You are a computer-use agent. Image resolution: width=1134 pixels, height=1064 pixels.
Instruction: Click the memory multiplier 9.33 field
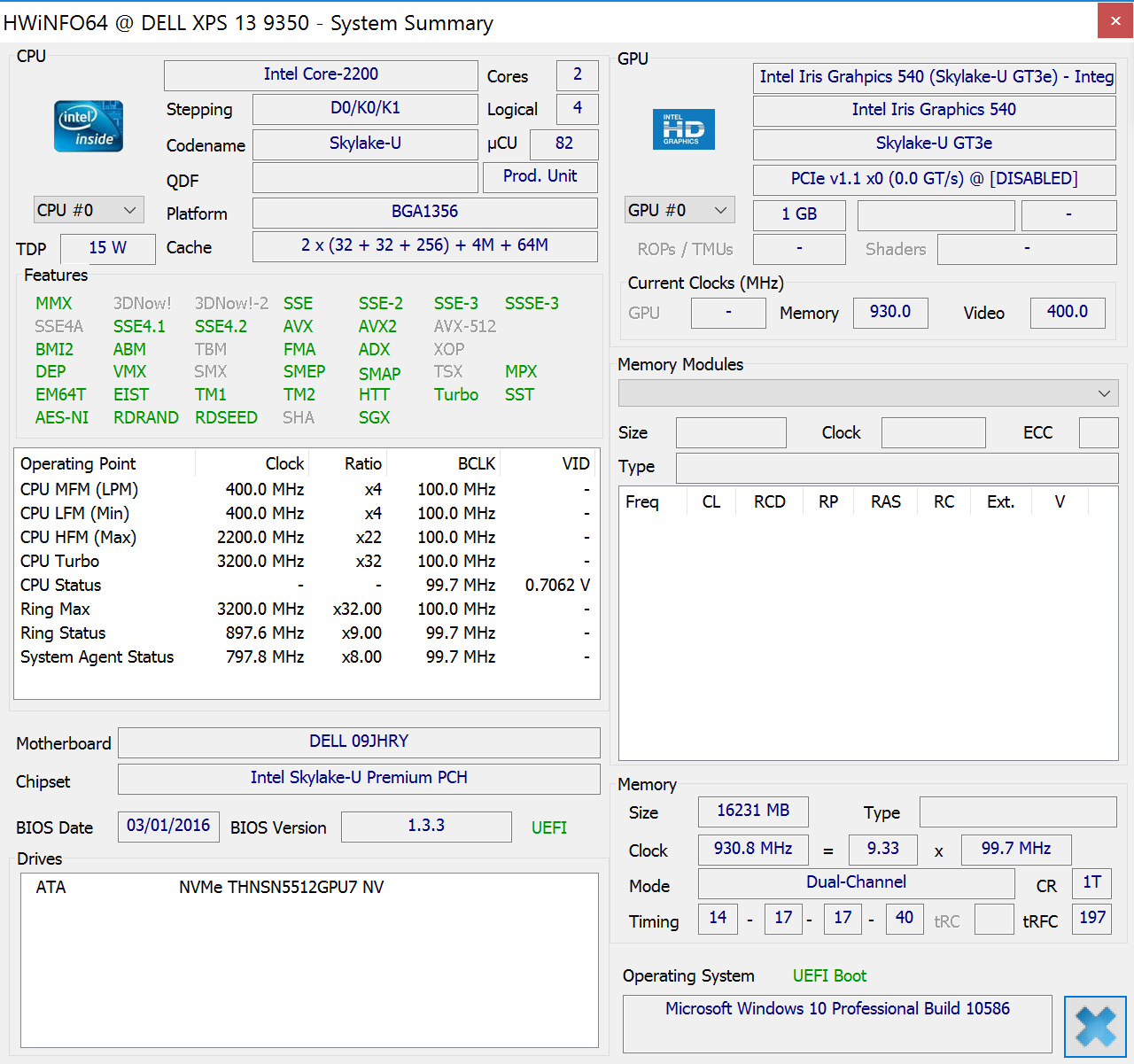(x=883, y=849)
